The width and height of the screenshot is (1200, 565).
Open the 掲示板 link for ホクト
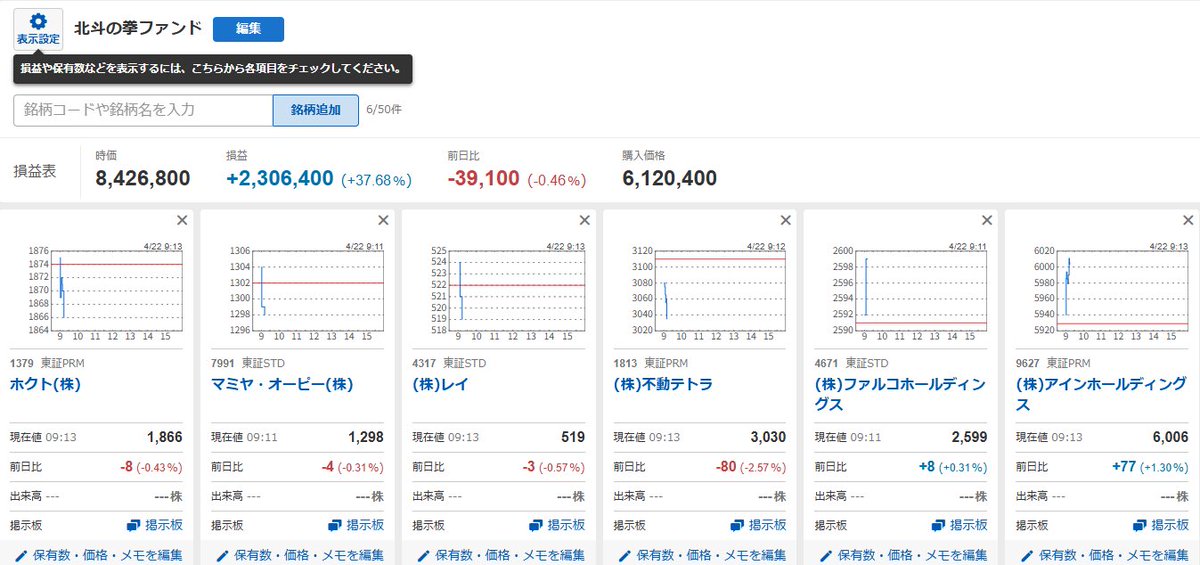[154, 525]
